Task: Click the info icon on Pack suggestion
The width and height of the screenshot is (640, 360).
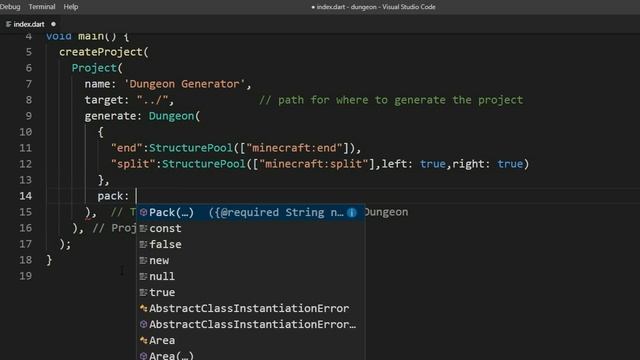Action: pos(352,212)
